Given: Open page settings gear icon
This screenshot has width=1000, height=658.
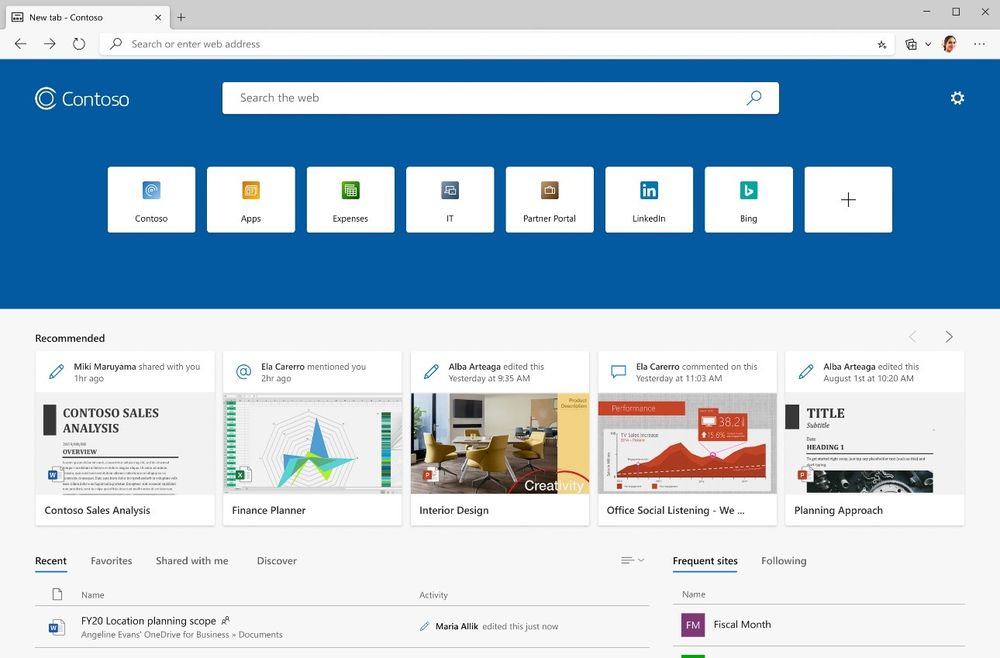Looking at the screenshot, I should click(x=957, y=98).
